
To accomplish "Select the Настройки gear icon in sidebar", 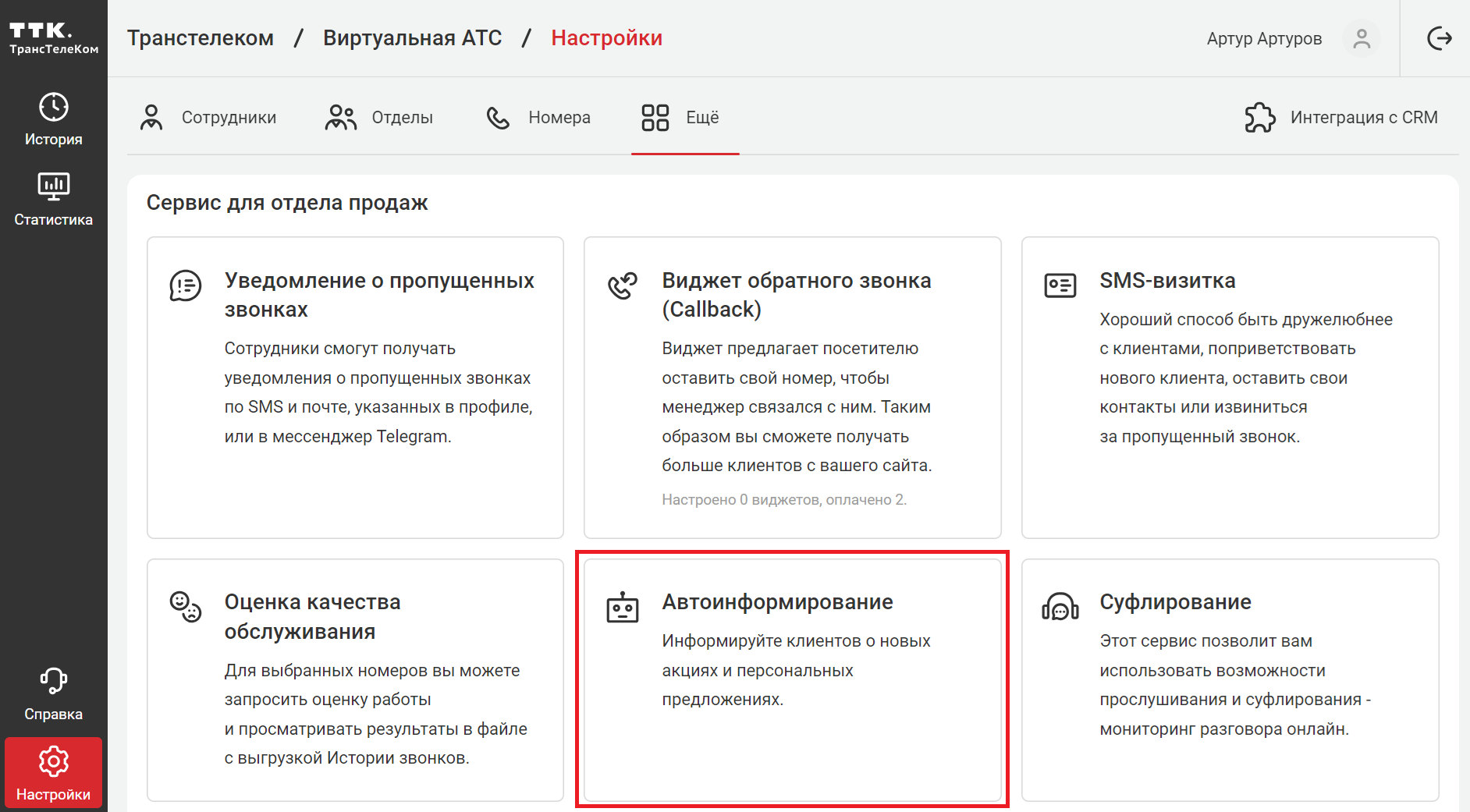I will 53,761.
